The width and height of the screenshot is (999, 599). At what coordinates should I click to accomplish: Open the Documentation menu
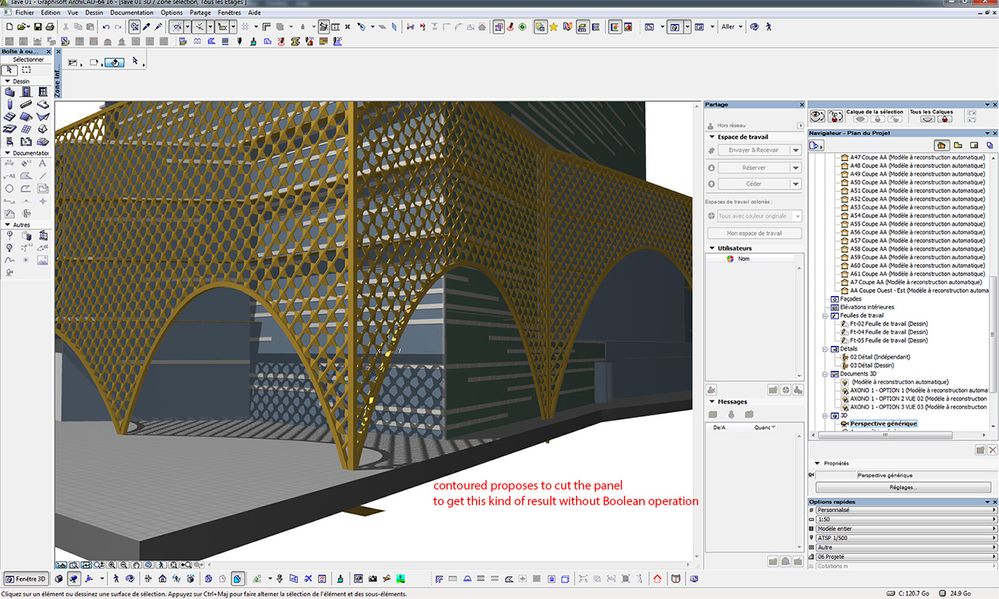click(133, 14)
